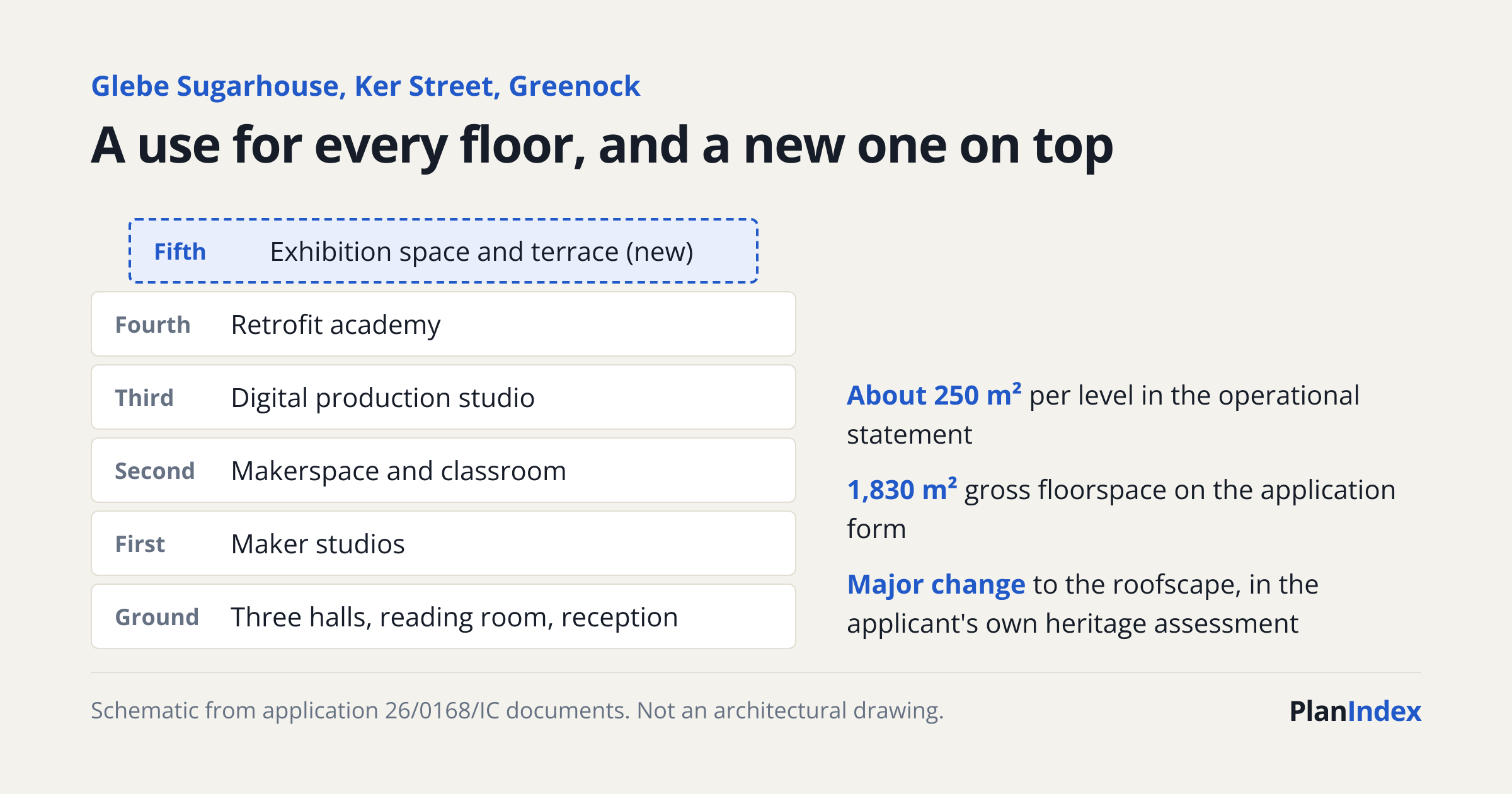Click the 'About 250 m²' figure
The width and height of the screenshot is (1512, 794).
pyautogui.click(x=934, y=395)
